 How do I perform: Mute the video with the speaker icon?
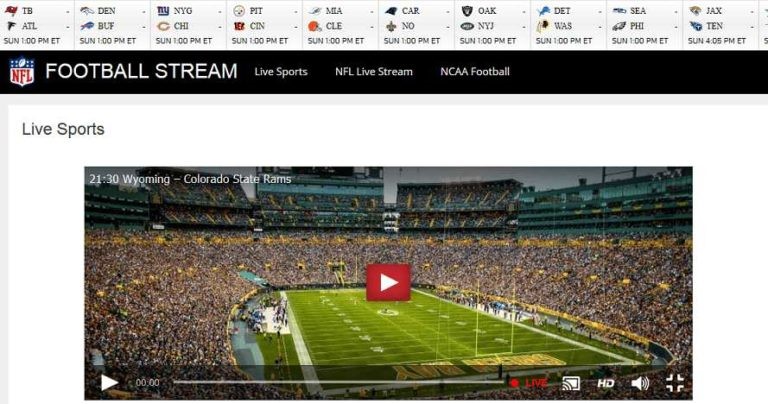click(640, 383)
